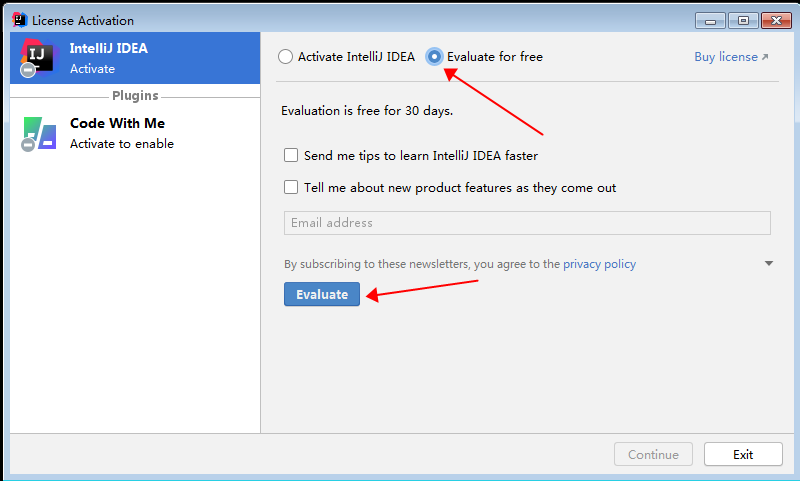Focus the Email address input field
Screen dimensions: 800x481
point(527,223)
